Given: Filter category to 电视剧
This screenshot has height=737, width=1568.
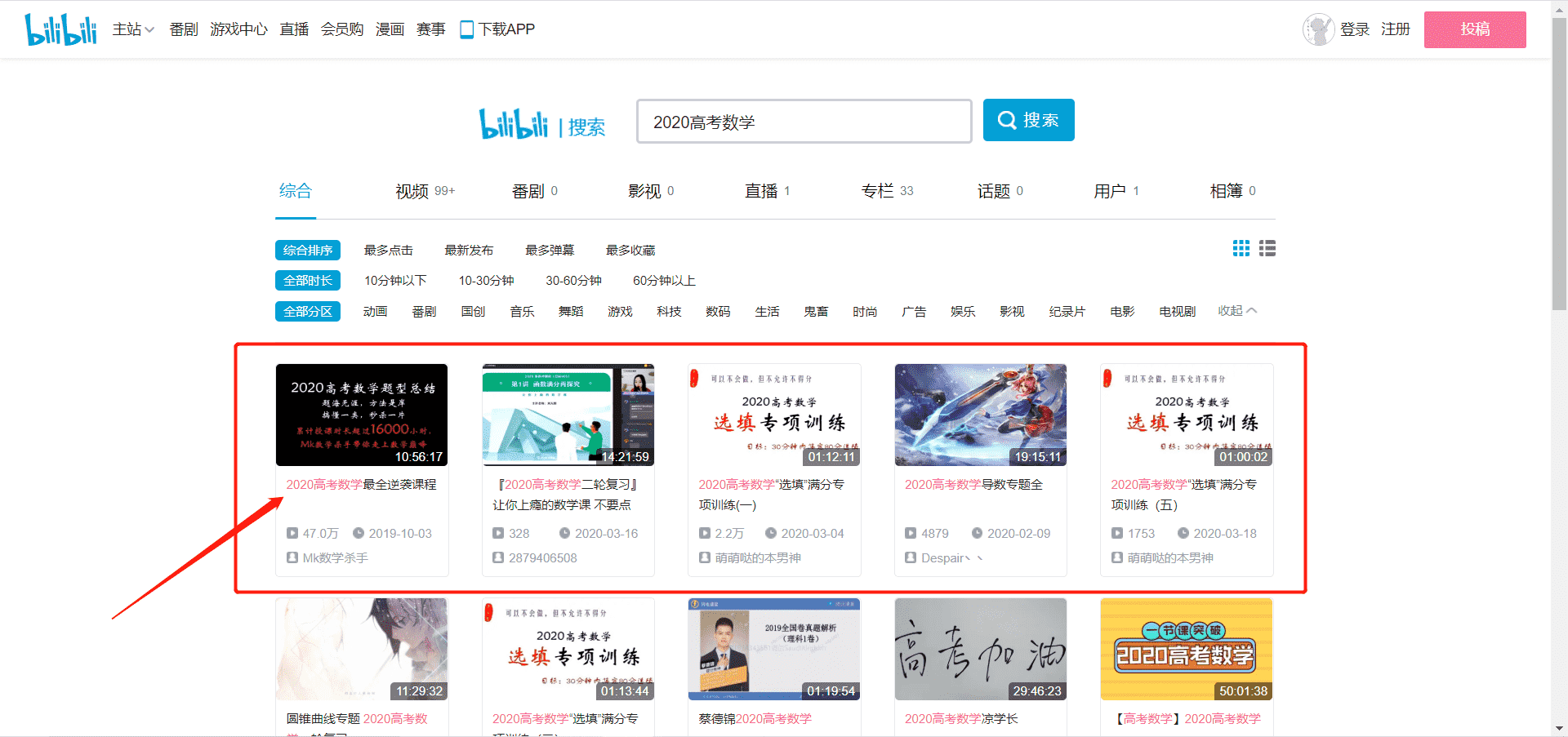Looking at the screenshot, I should (1177, 311).
